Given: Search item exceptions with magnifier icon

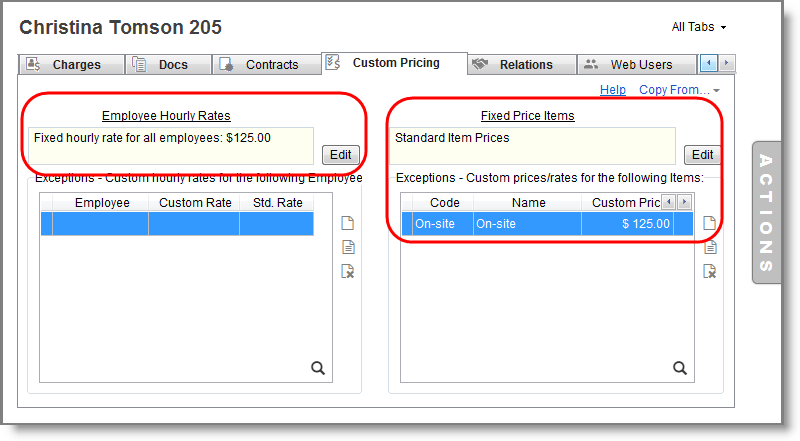Looking at the screenshot, I should coord(680,368).
